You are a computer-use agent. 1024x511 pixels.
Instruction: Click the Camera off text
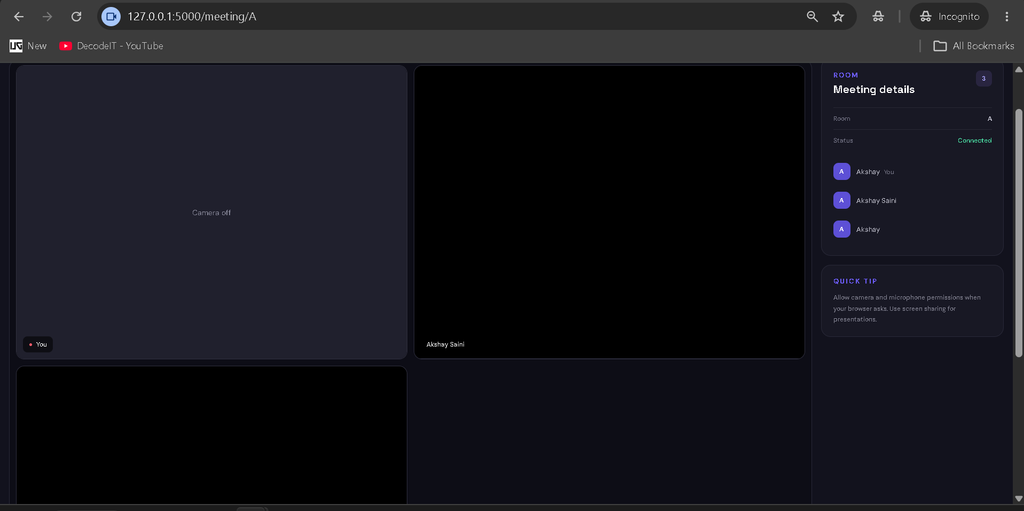(211, 212)
